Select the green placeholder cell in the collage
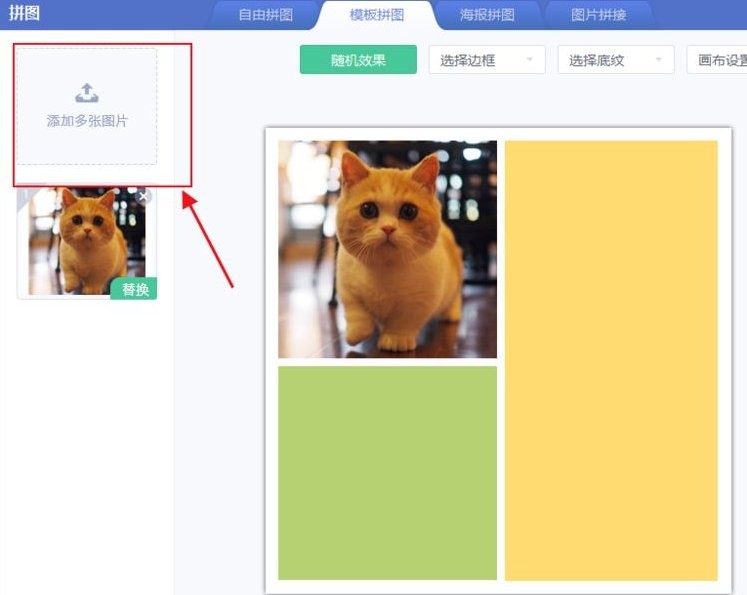 pyautogui.click(x=387, y=472)
